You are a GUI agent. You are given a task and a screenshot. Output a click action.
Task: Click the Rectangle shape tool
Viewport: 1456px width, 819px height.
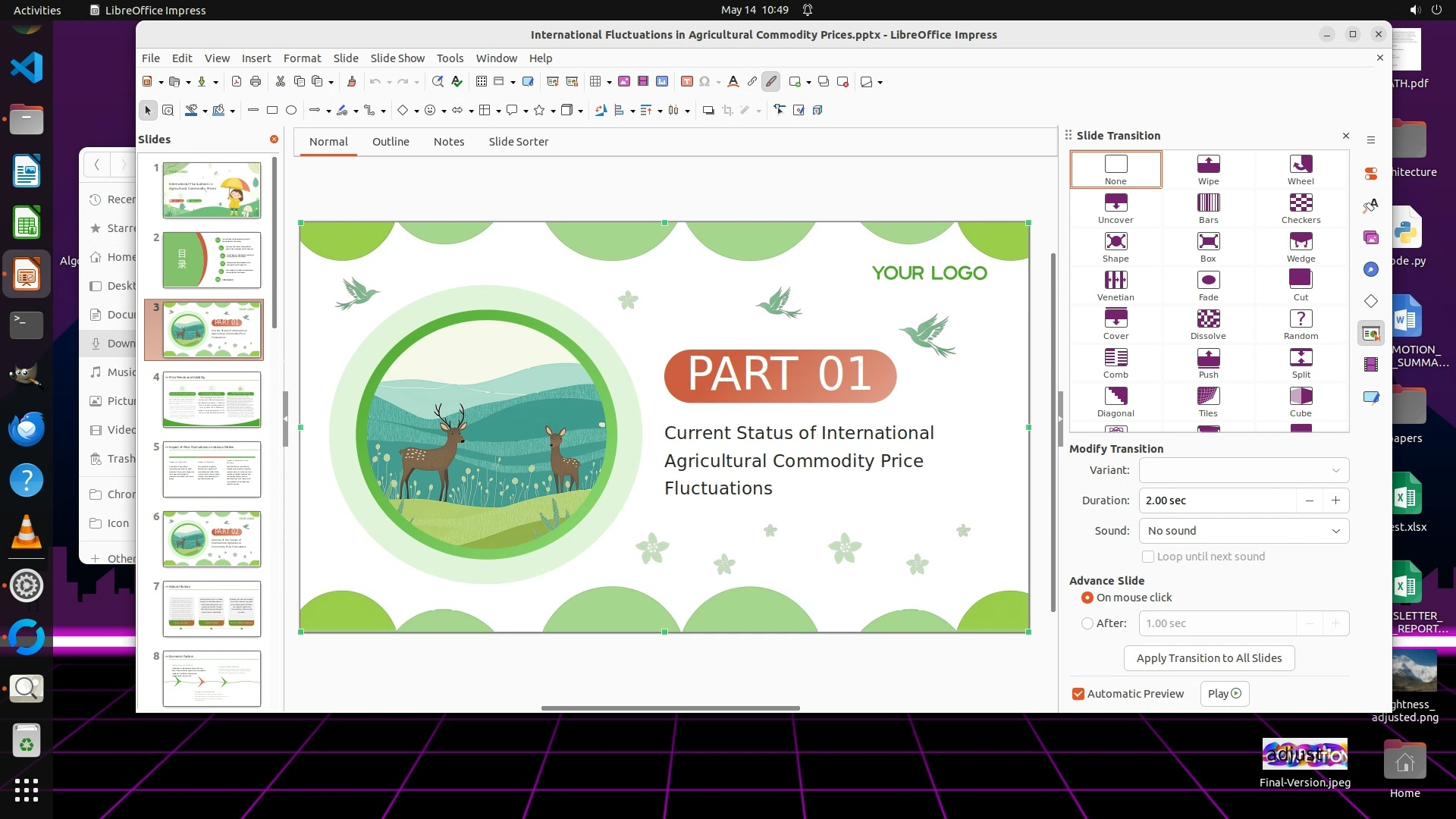click(x=272, y=111)
